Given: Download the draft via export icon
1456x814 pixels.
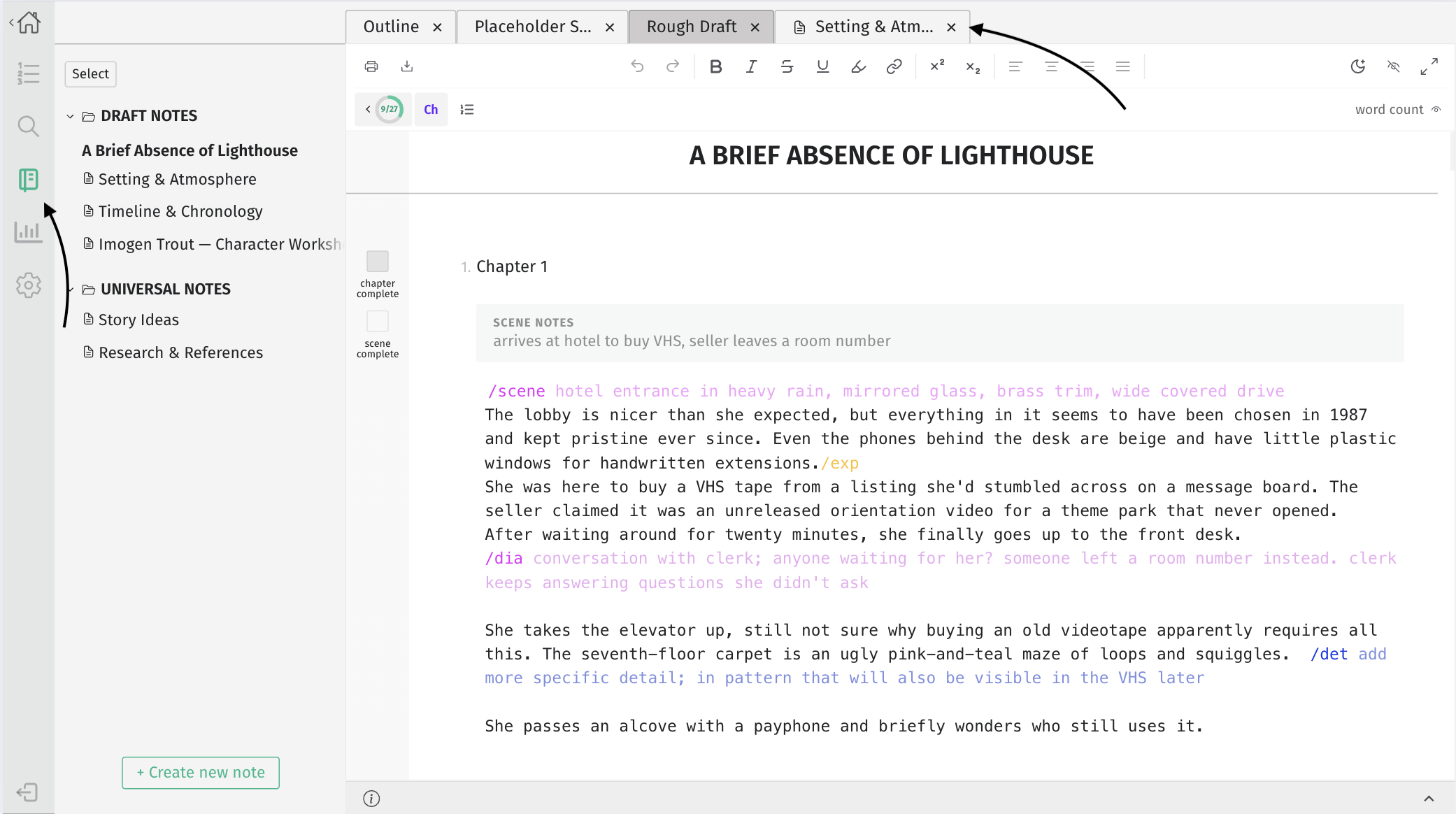Looking at the screenshot, I should [407, 66].
